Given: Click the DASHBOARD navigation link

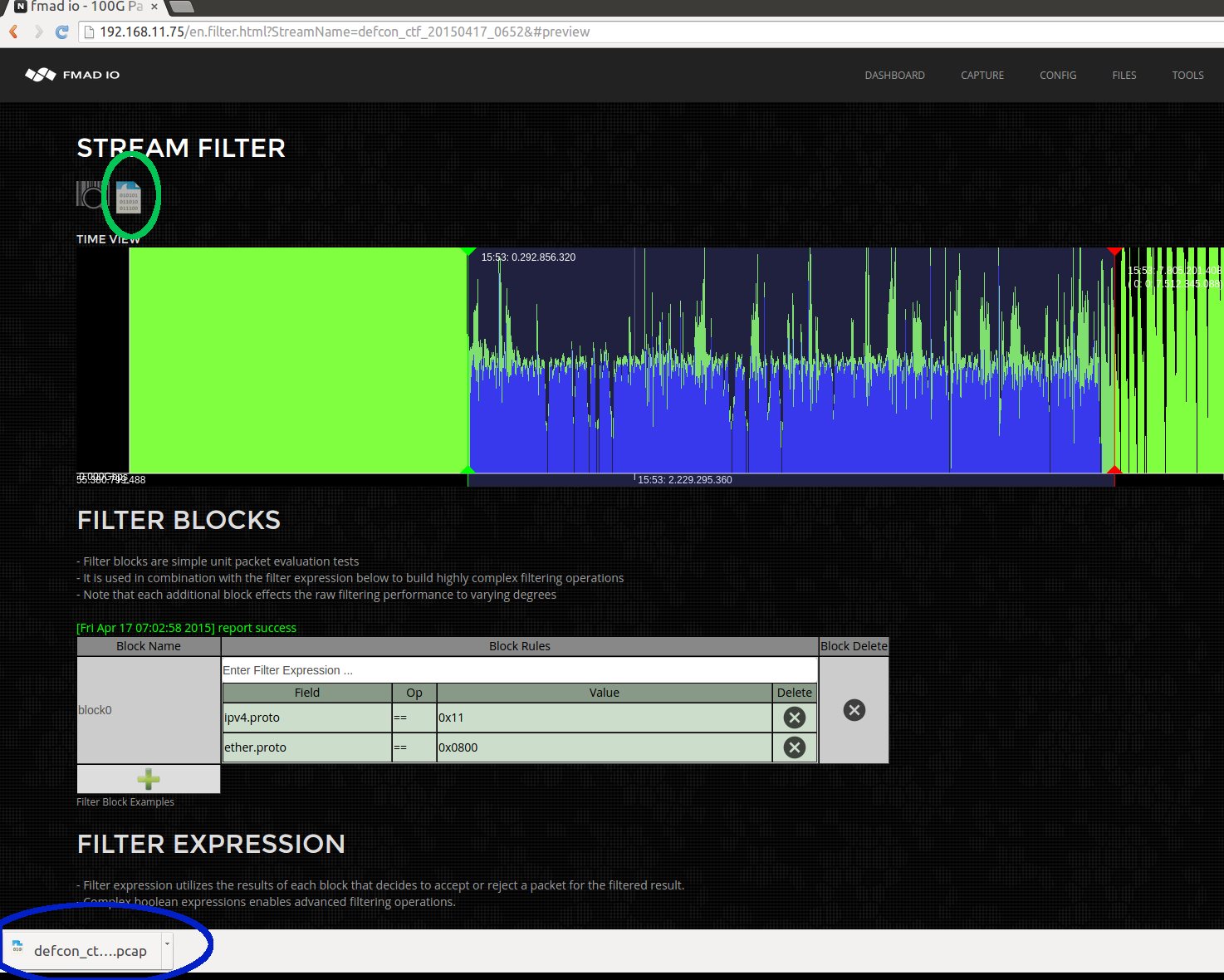Looking at the screenshot, I should point(894,75).
